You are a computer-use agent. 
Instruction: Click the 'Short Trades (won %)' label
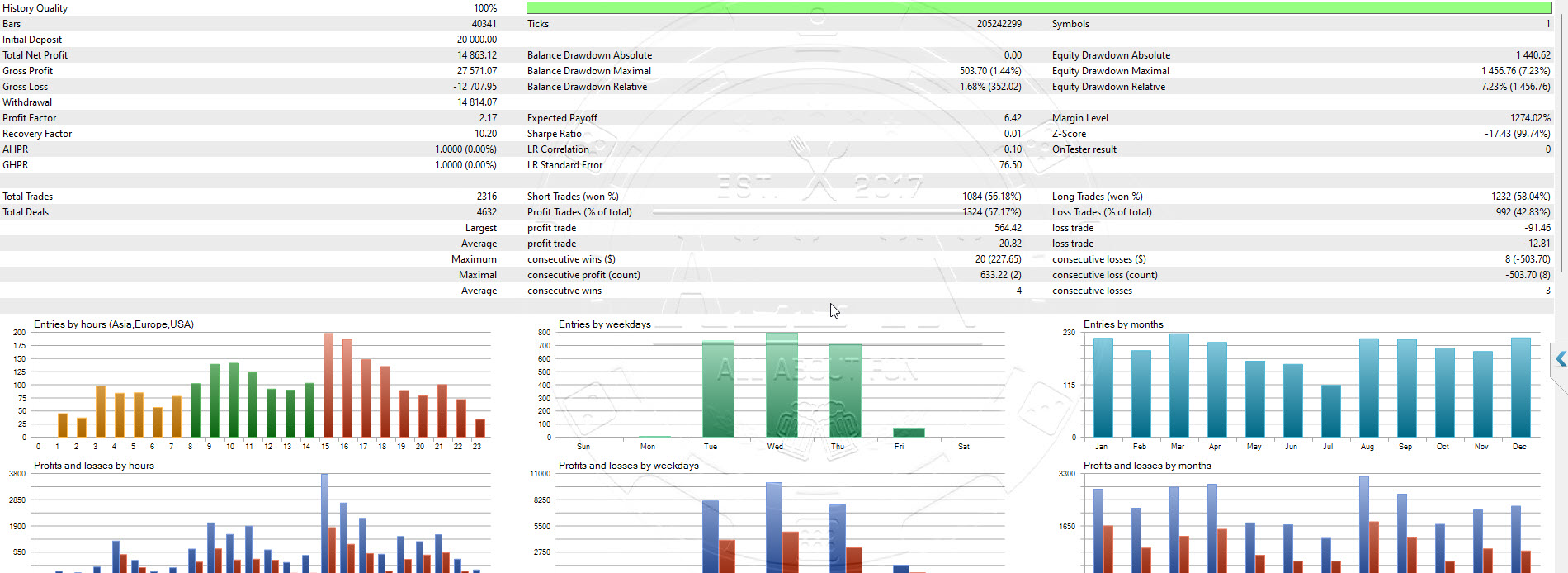click(574, 197)
